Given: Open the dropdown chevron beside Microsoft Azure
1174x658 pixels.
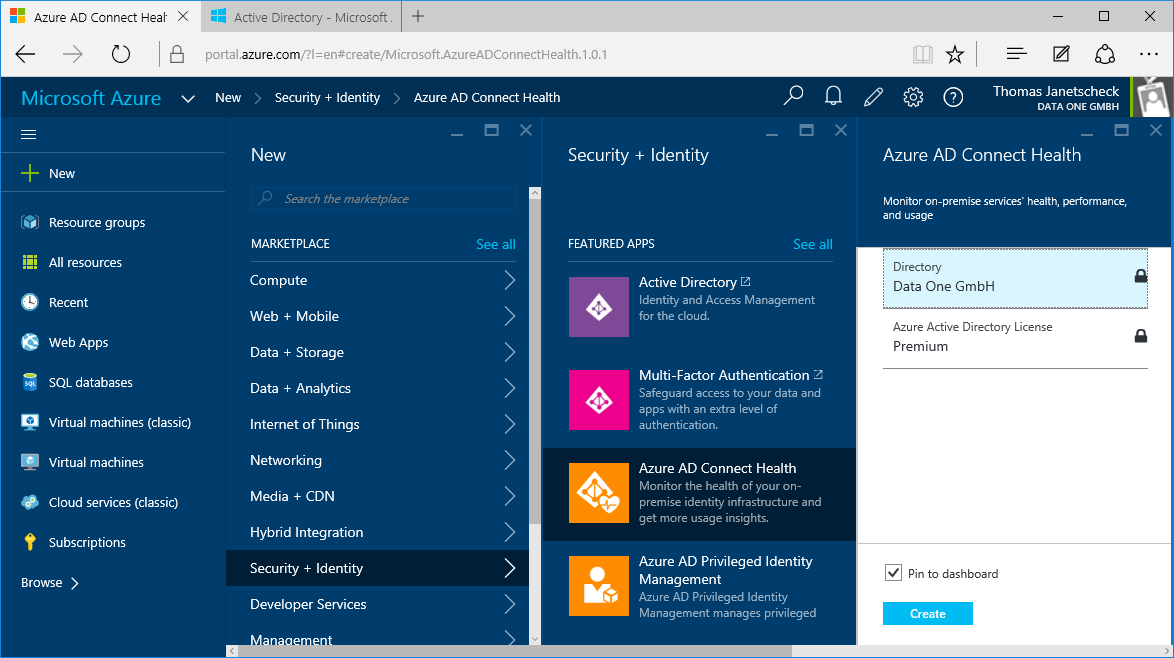Looking at the screenshot, I should (187, 98).
